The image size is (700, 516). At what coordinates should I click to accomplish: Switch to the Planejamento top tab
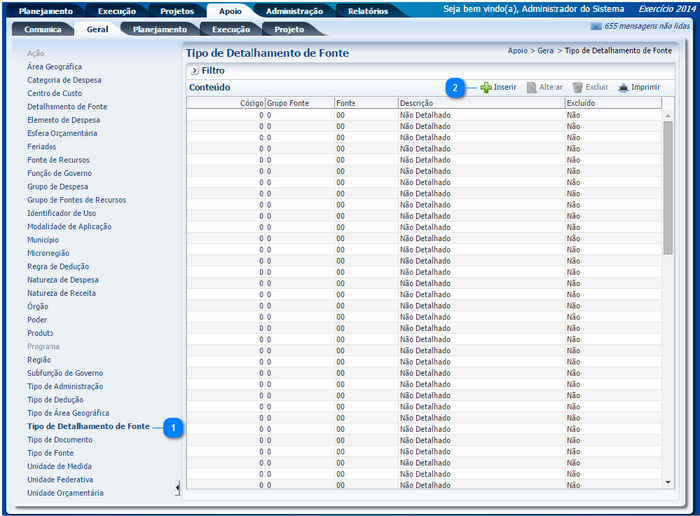(46, 11)
